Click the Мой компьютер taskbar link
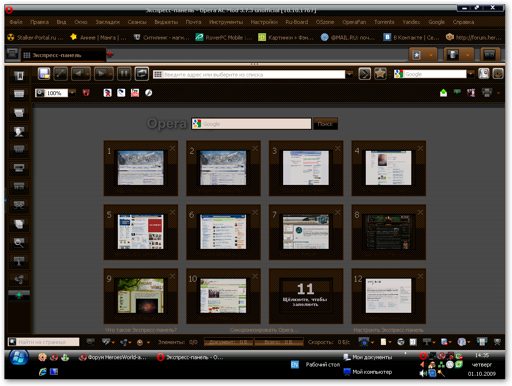The image size is (512, 386). [368, 372]
